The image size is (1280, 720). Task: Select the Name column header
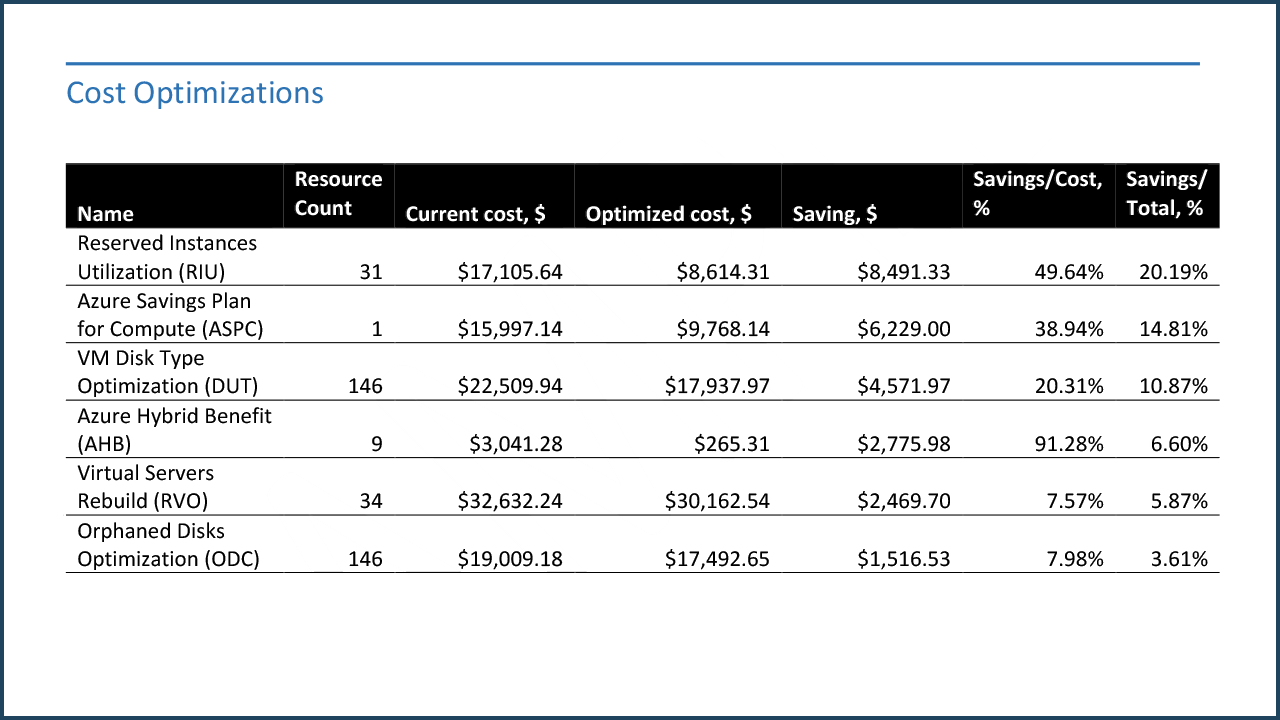coord(105,214)
